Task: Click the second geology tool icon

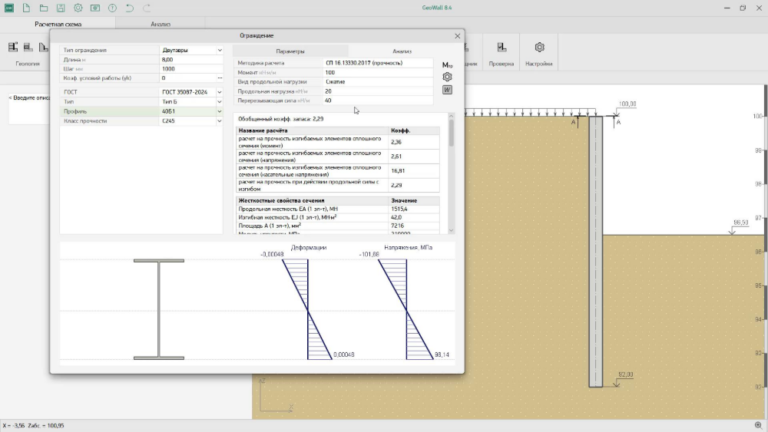Action: tap(28, 47)
